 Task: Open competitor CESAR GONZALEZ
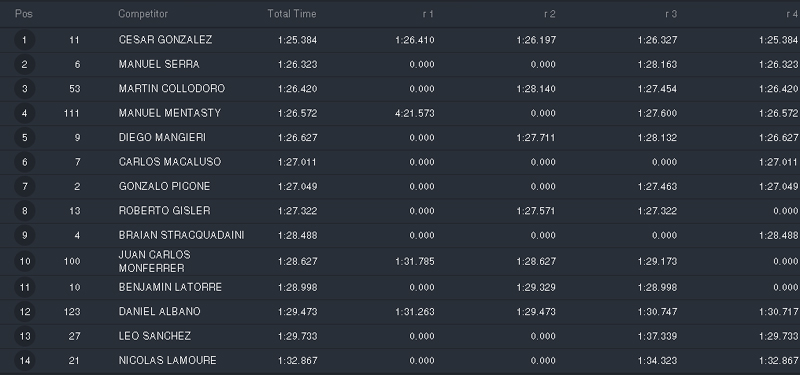165,40
